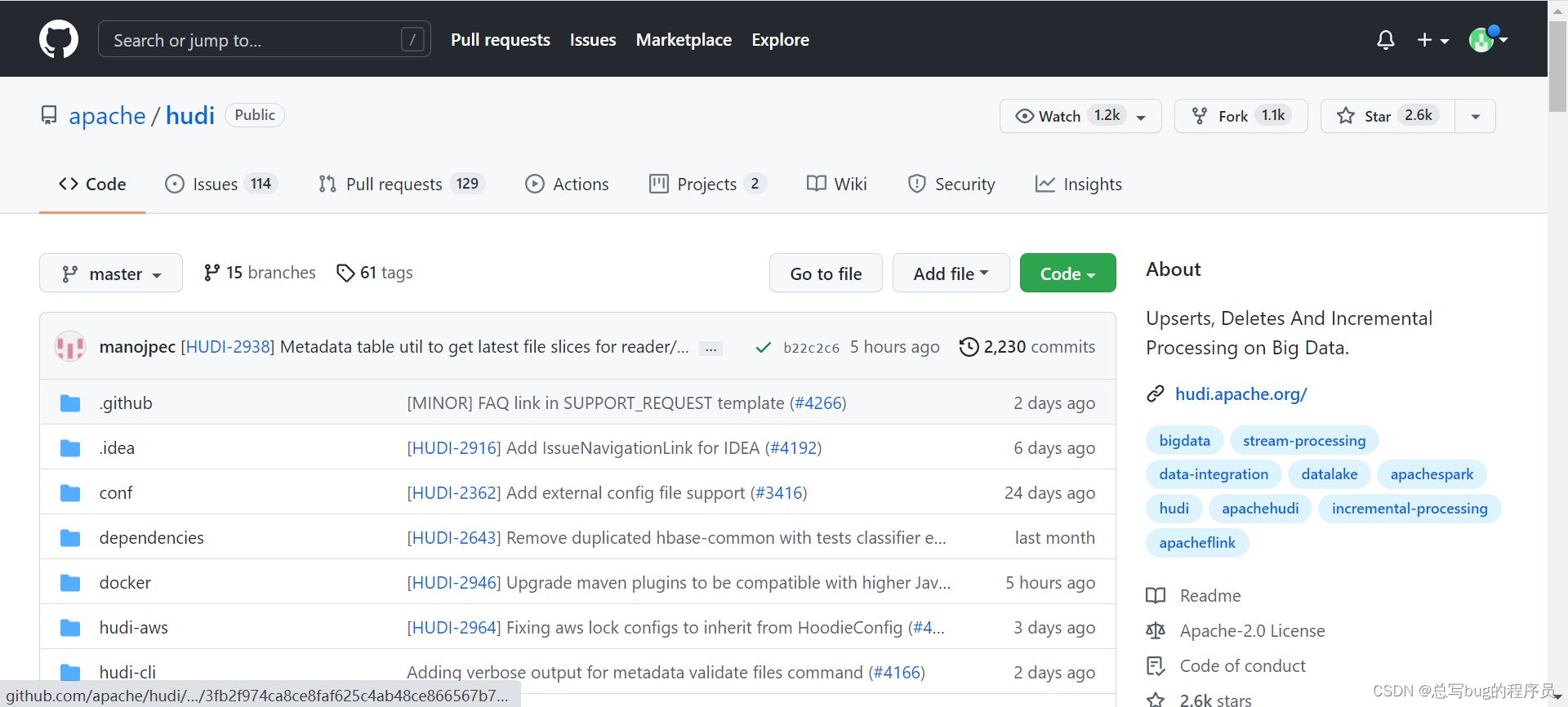The height and width of the screenshot is (707, 1568).
Task: Open the HUDI-2946 issue link
Action: click(x=454, y=583)
